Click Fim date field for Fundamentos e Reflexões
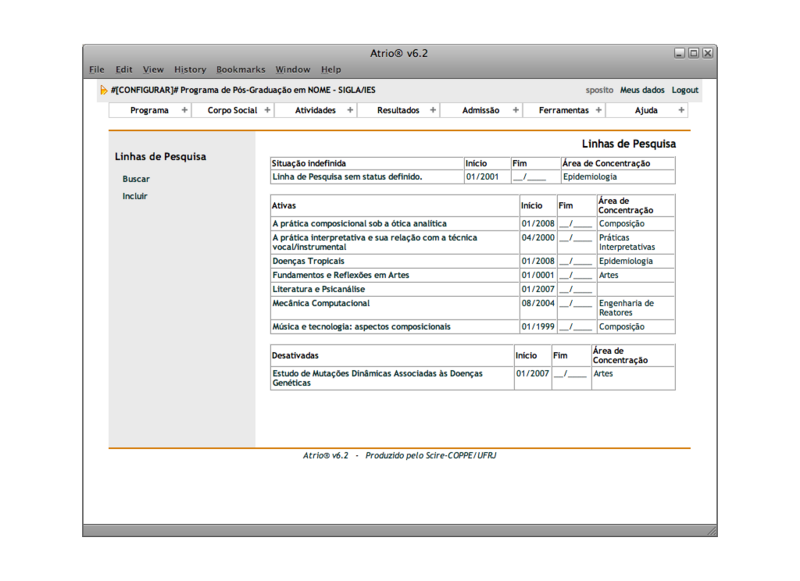The height and width of the screenshot is (581, 800). pyautogui.click(x=575, y=275)
